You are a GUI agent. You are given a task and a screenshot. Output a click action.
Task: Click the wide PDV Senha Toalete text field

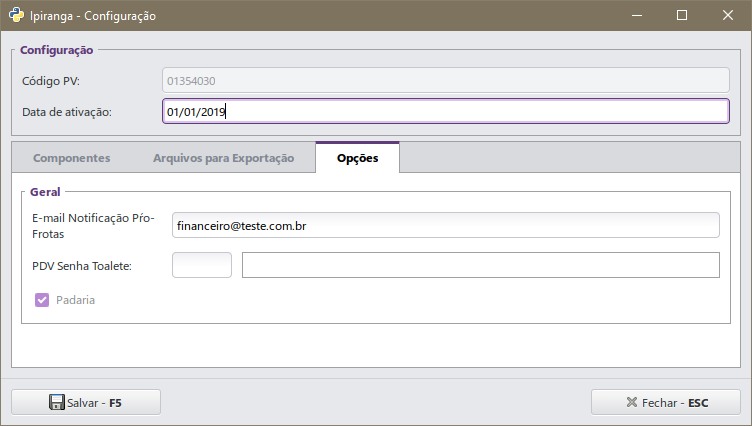point(481,265)
